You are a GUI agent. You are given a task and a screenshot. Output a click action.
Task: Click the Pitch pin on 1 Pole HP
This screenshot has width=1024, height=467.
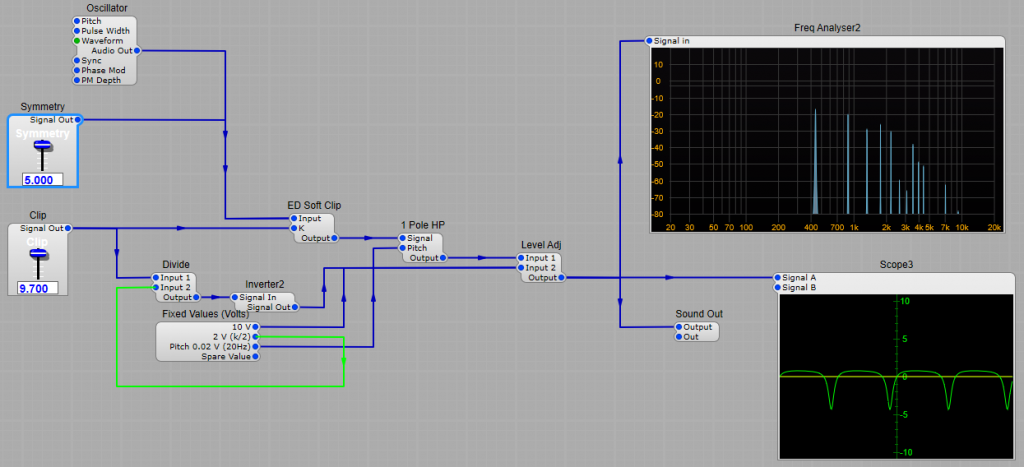pos(402,248)
